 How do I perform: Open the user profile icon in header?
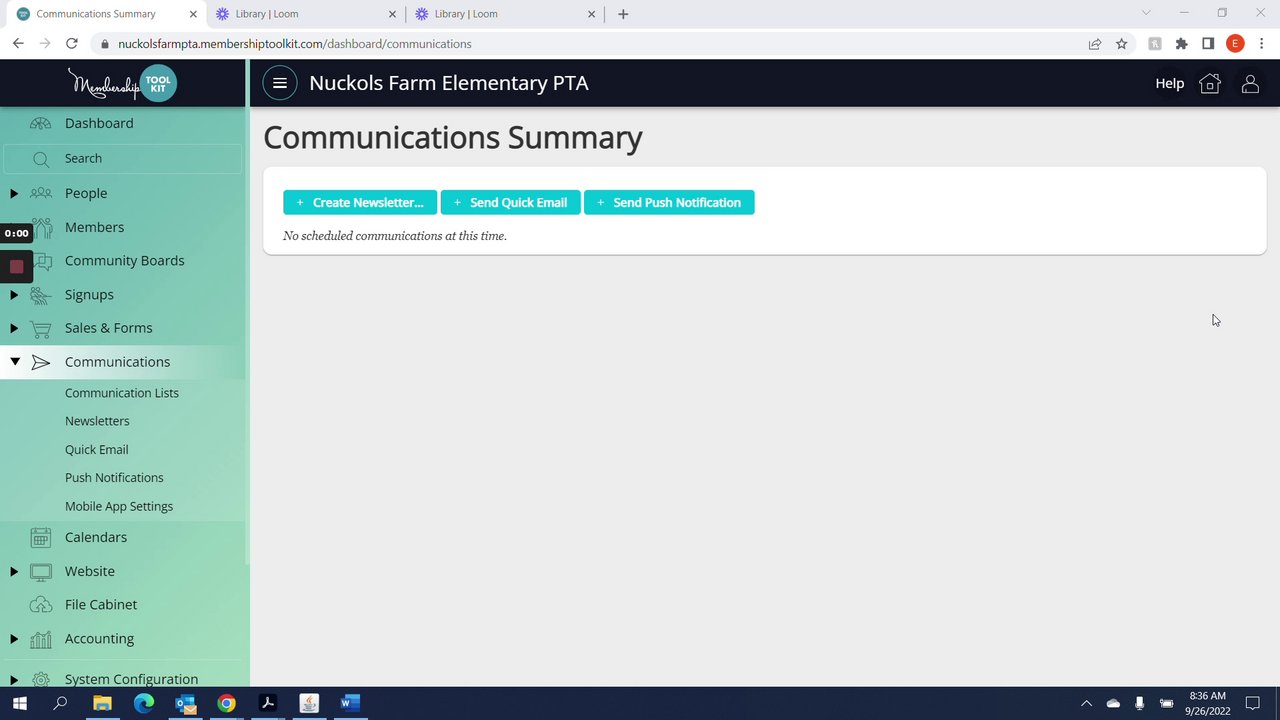[x=1250, y=84]
